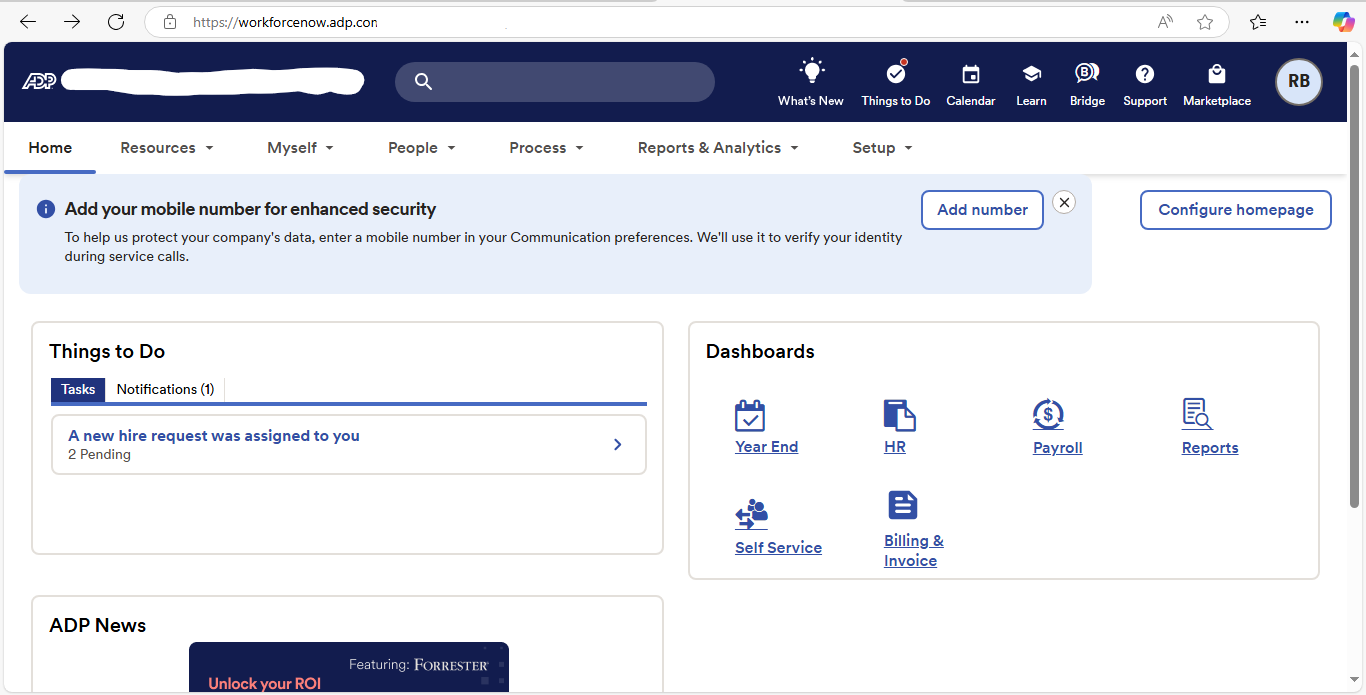The width and height of the screenshot is (1366, 695).
Task: Click the browser Forward arrow
Action: [72, 21]
